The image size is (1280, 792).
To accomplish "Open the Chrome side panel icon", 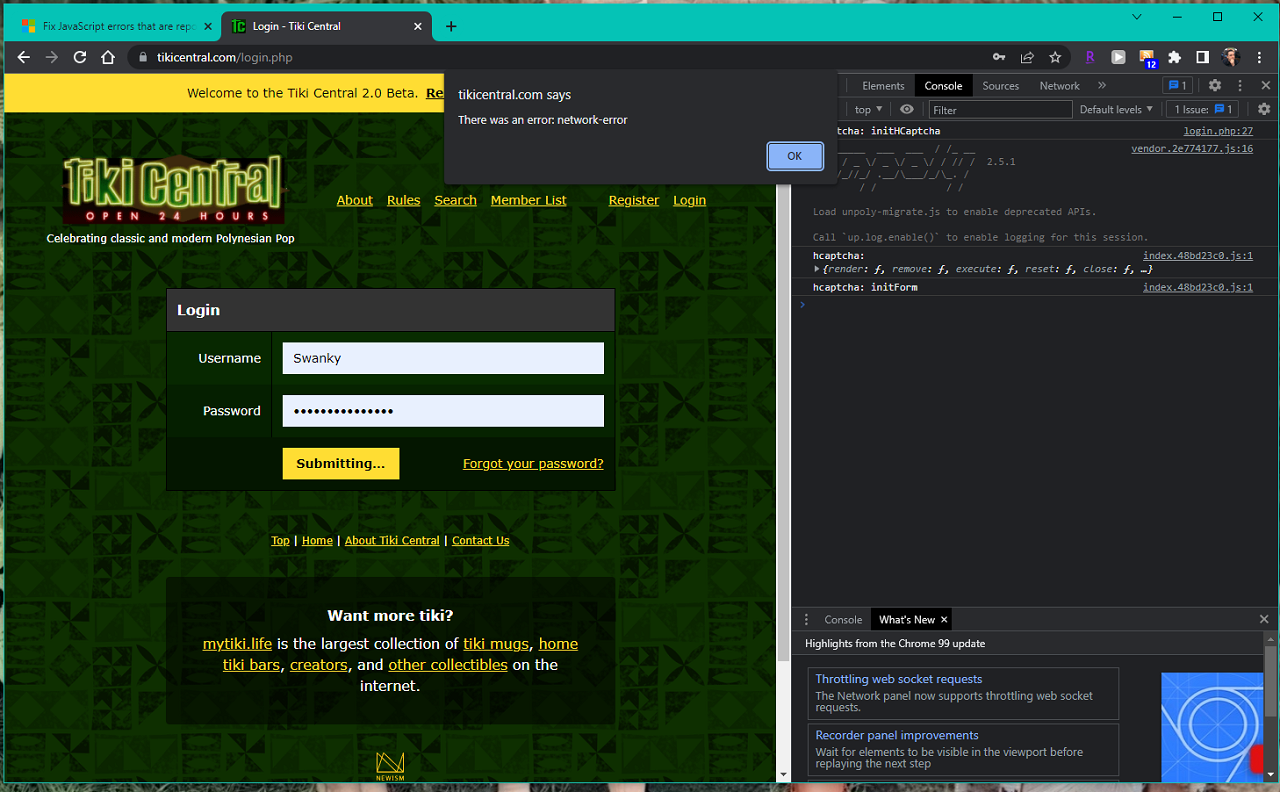I will click(x=1202, y=57).
